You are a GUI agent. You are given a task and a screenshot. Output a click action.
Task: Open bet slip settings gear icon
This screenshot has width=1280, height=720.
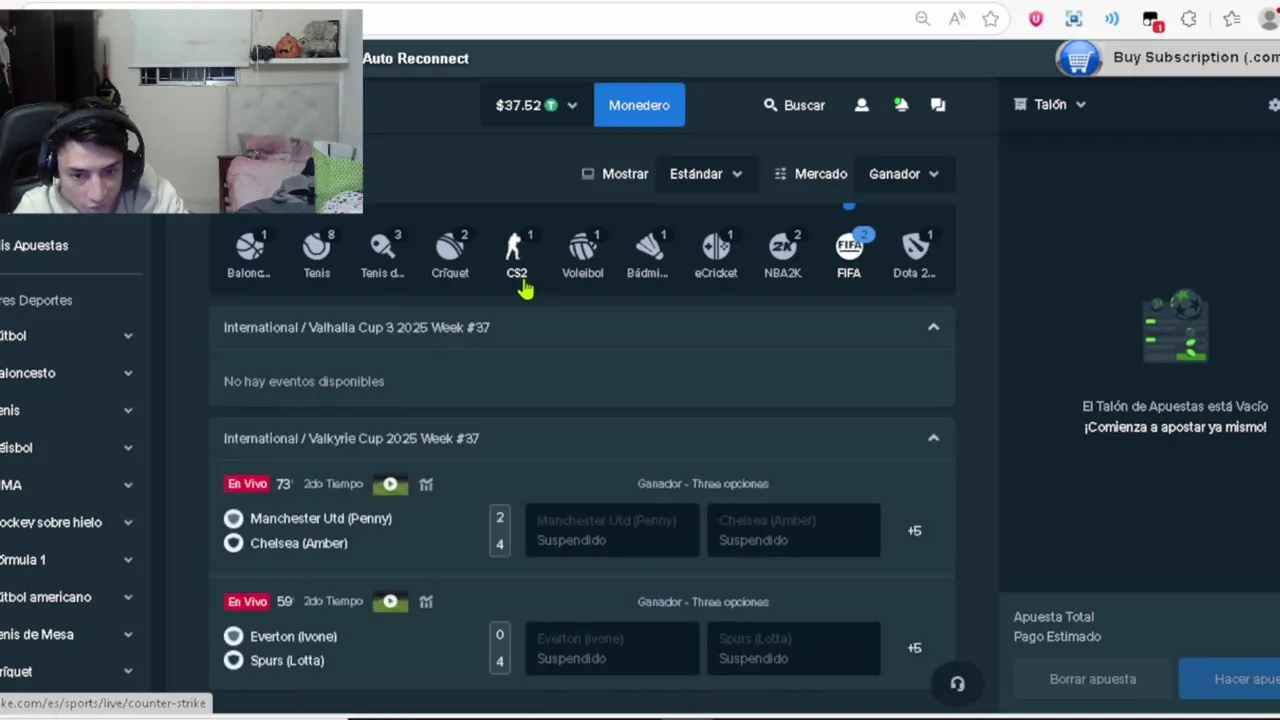[1273, 104]
